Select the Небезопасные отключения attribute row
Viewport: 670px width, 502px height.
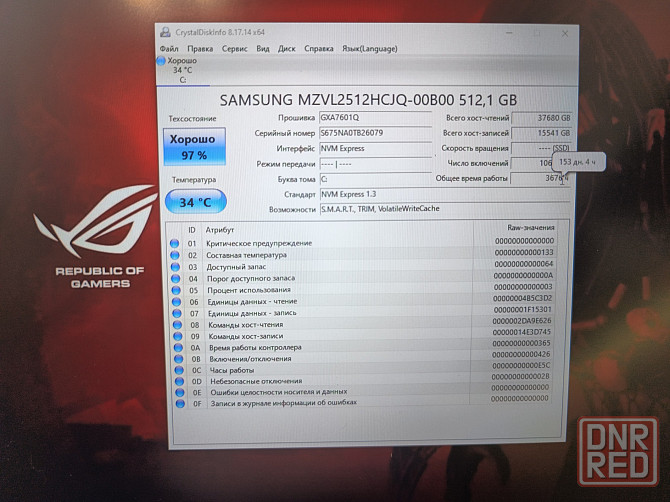click(362, 379)
